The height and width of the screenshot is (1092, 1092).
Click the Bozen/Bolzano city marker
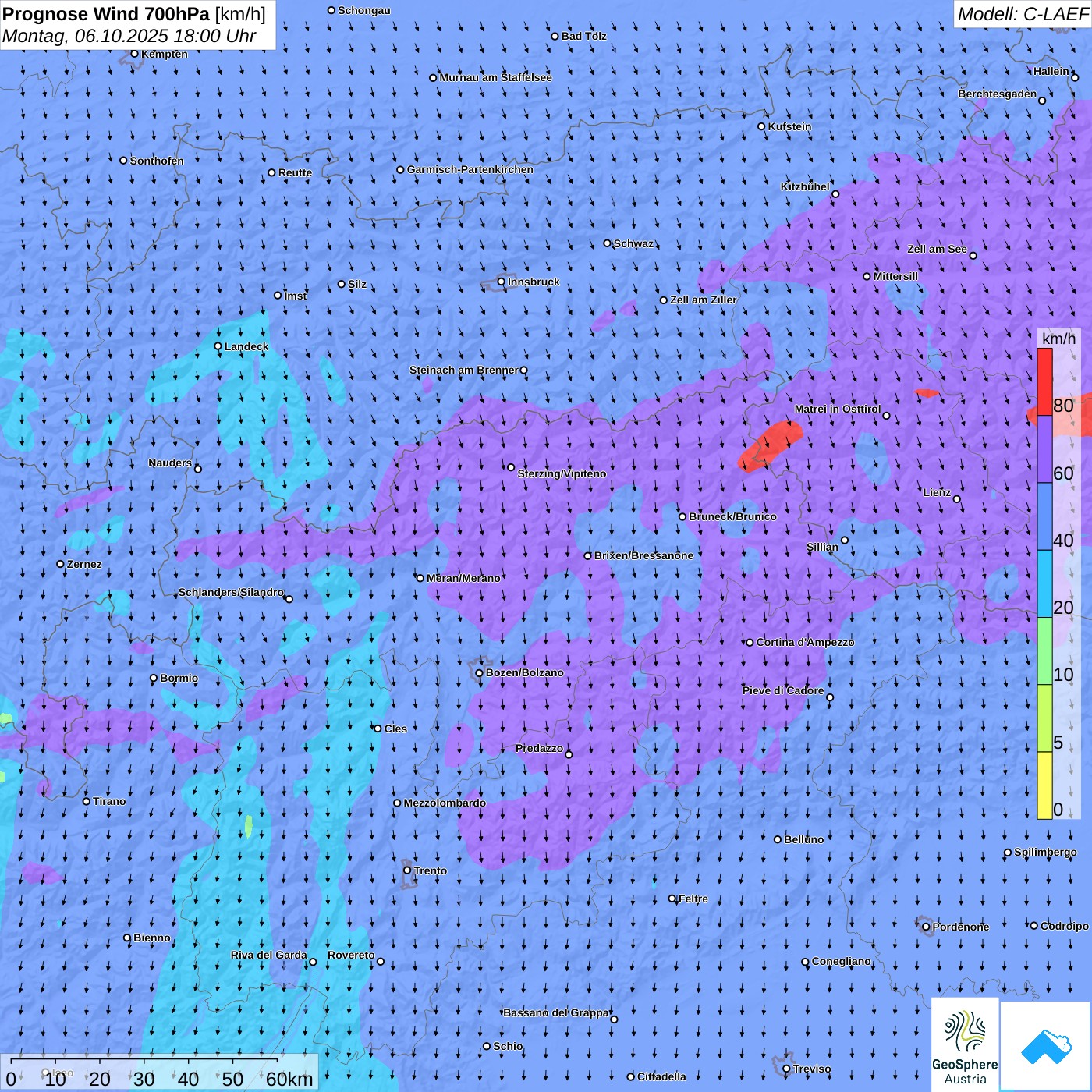click(x=479, y=673)
